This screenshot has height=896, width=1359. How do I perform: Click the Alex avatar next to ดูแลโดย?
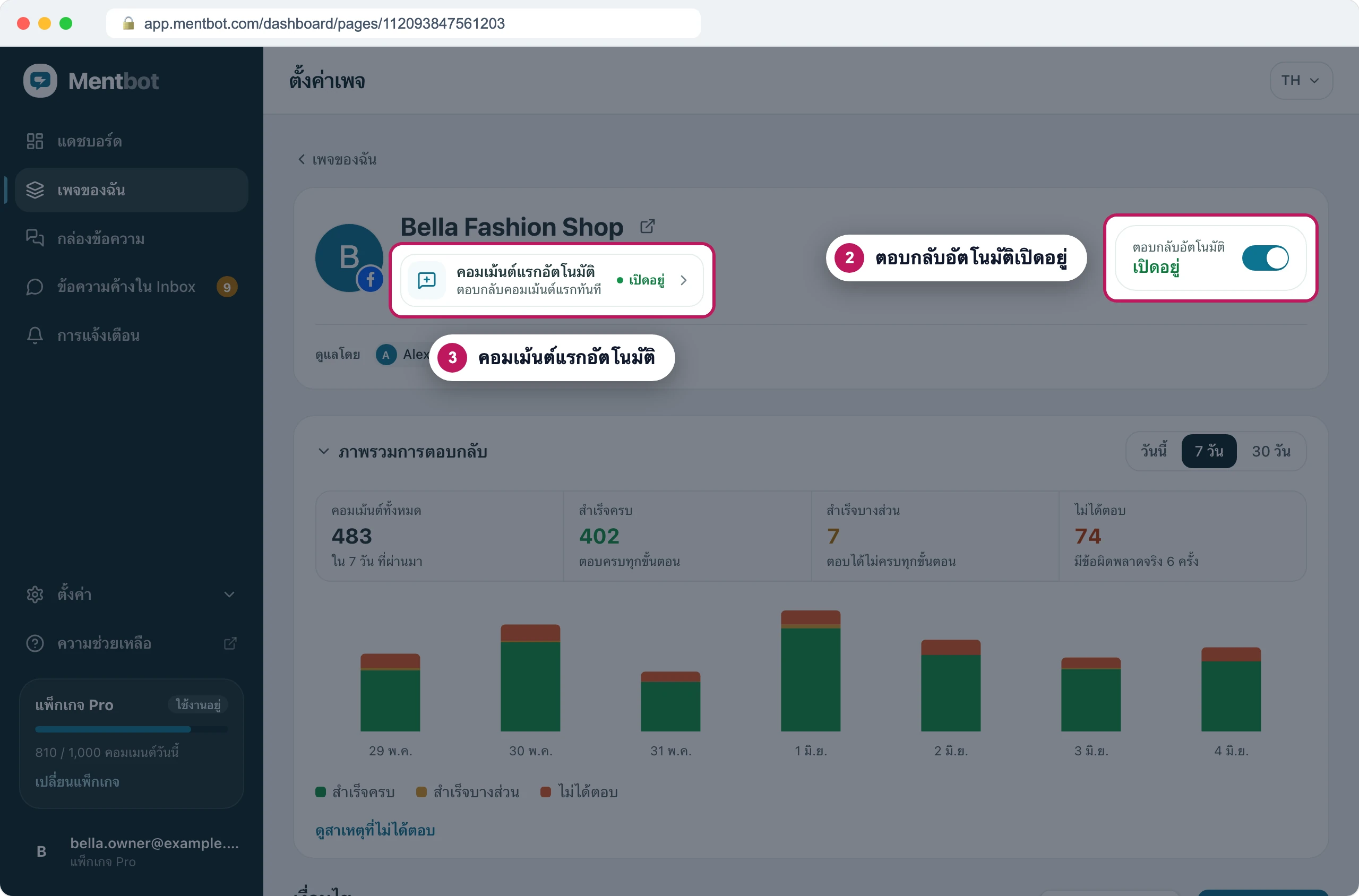coord(386,355)
